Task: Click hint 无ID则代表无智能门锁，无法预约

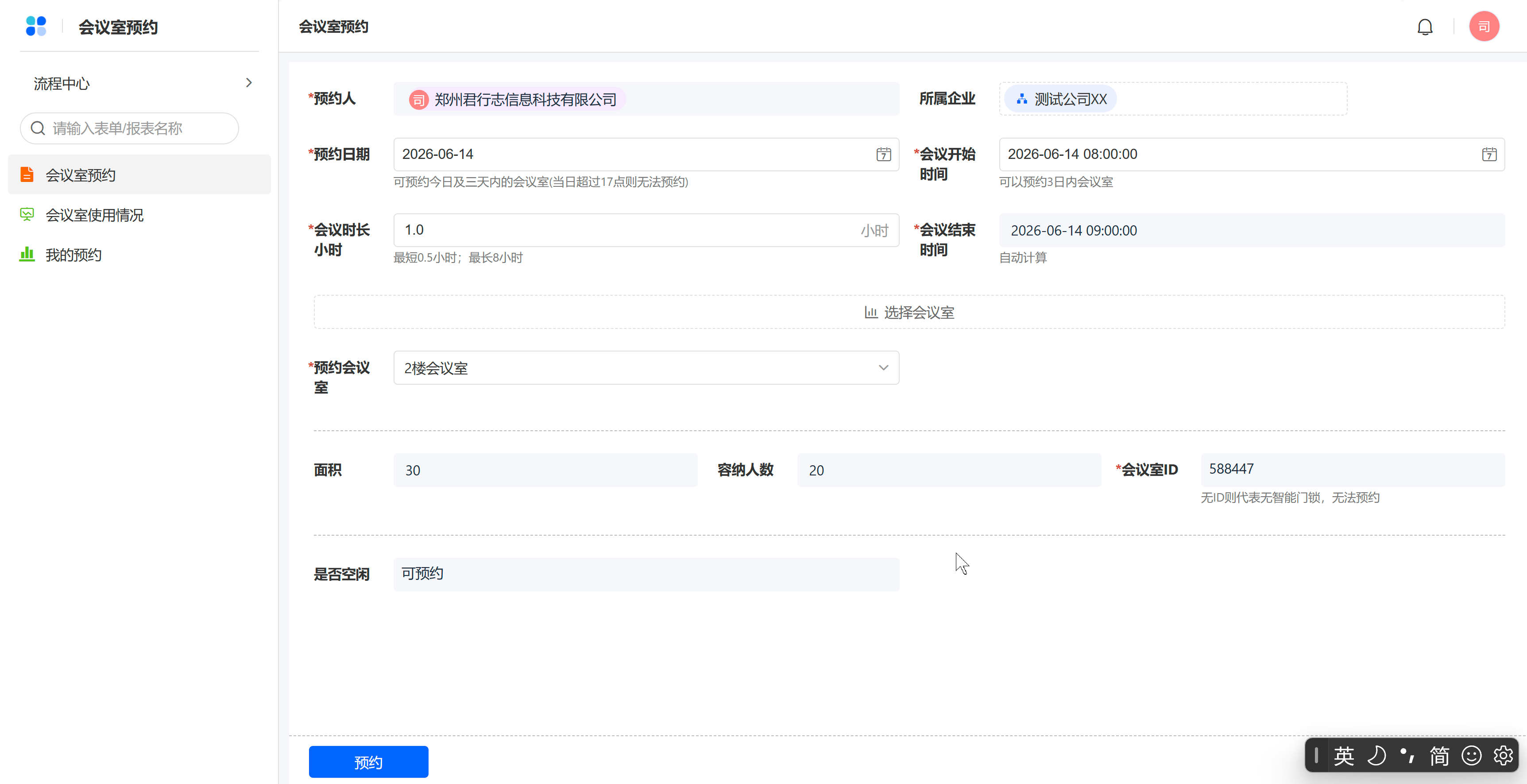Action: tap(1290, 497)
